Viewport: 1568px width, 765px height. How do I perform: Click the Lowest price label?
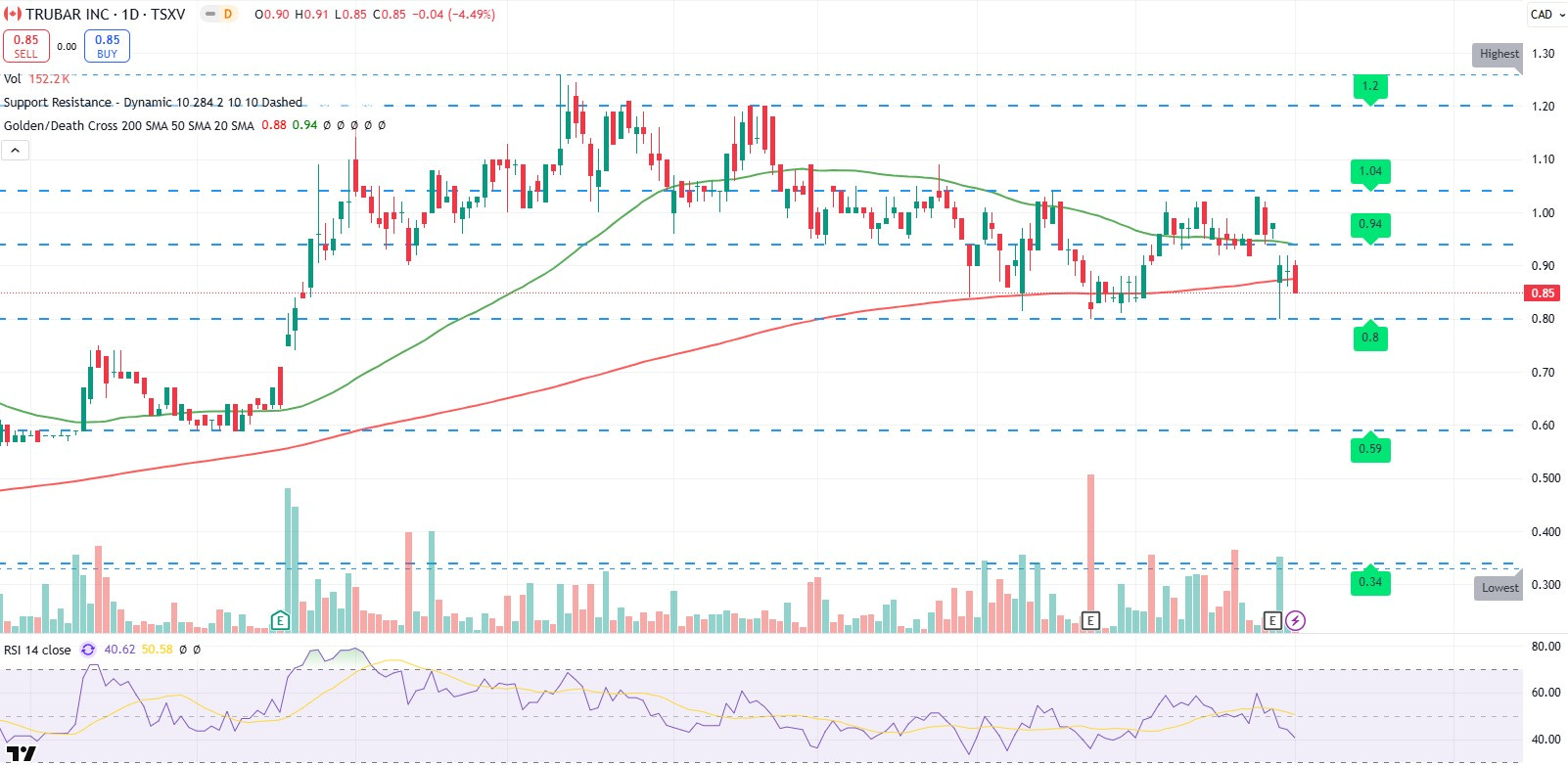click(x=1499, y=588)
